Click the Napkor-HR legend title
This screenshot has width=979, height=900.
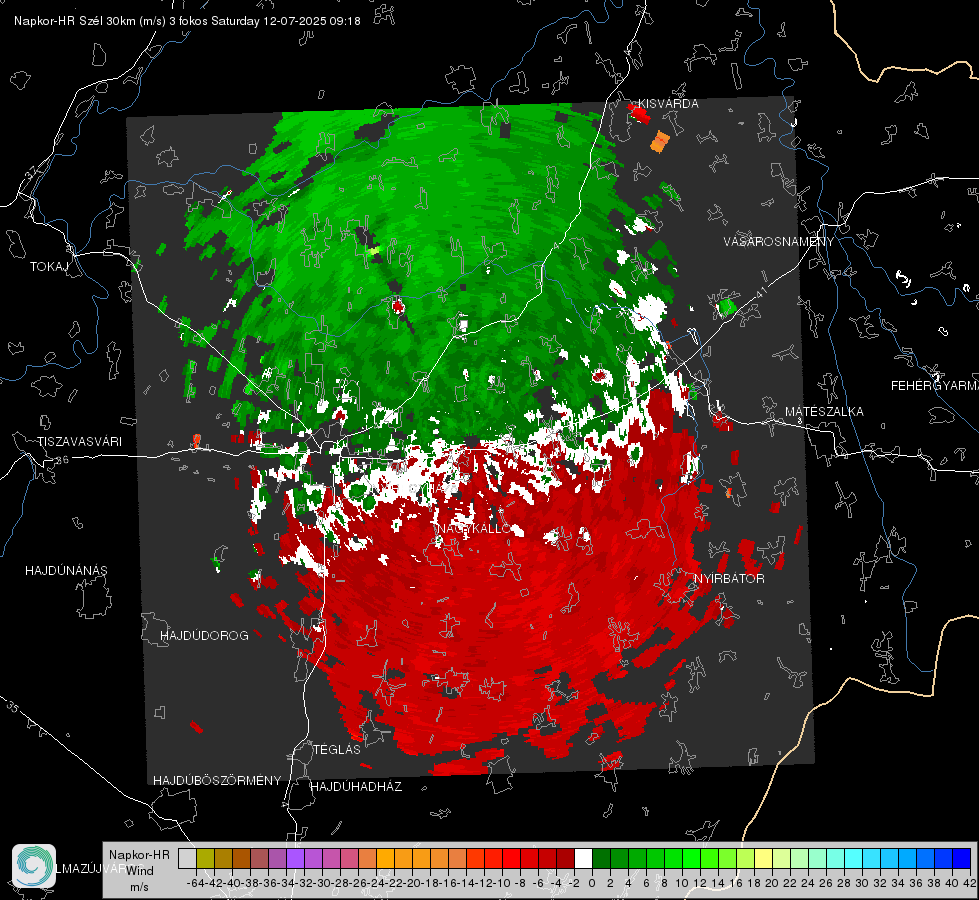139,854
